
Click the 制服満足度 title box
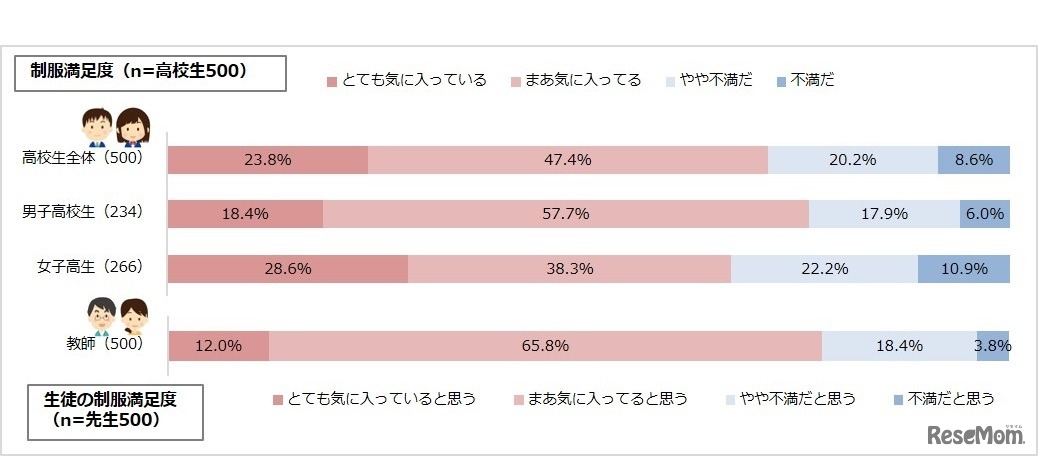[x=150, y=73]
